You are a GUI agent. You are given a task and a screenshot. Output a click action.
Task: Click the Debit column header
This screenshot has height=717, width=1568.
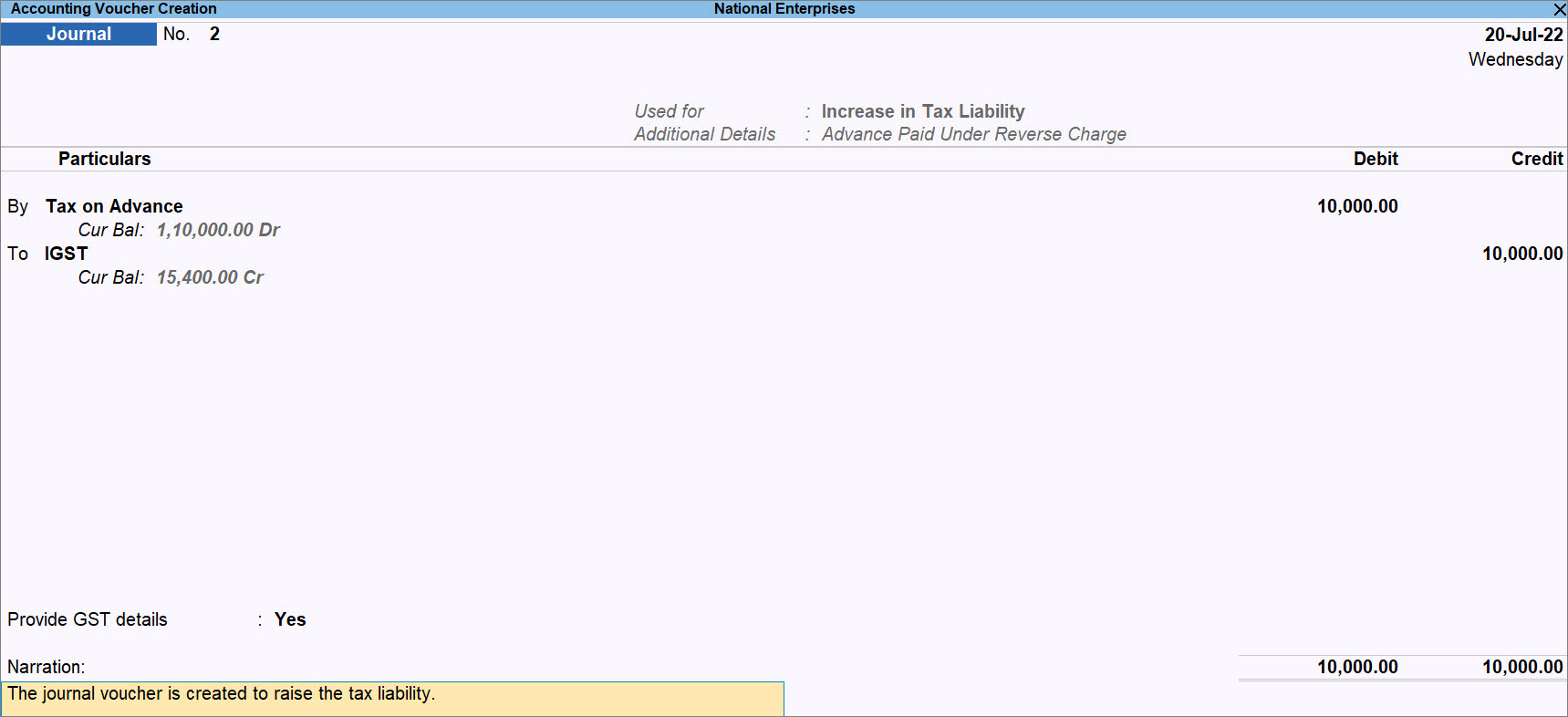coord(1376,159)
